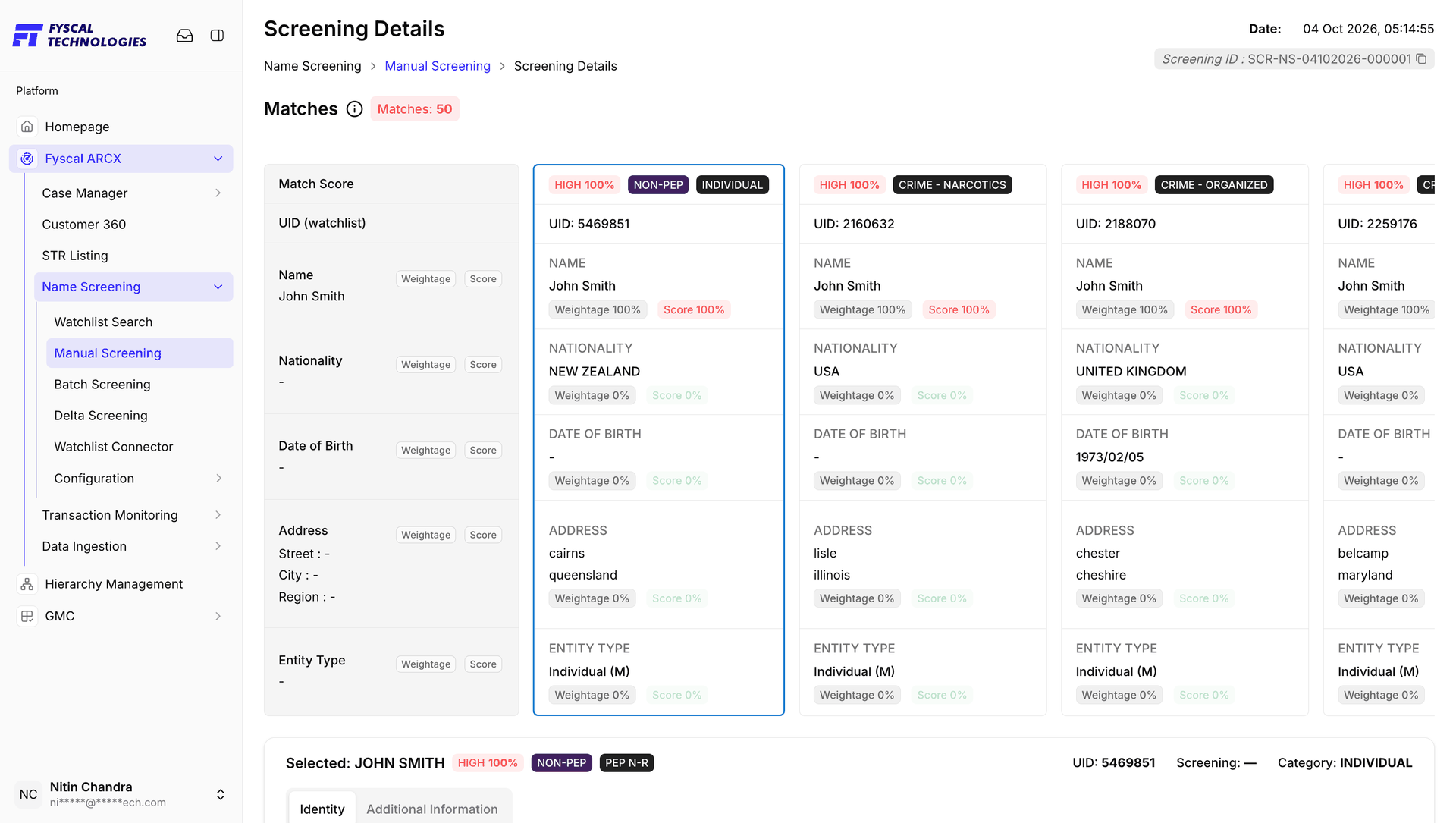Expand Transaction Monitoring menu
The height and width of the screenshot is (823, 1456).
point(218,515)
